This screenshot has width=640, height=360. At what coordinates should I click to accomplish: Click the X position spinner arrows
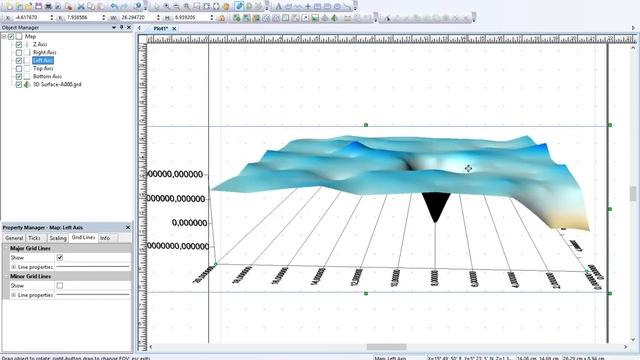[x=51, y=18]
